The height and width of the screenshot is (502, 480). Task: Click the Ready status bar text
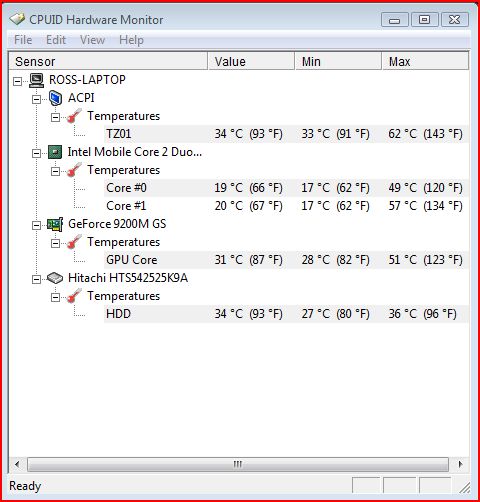coord(25,486)
